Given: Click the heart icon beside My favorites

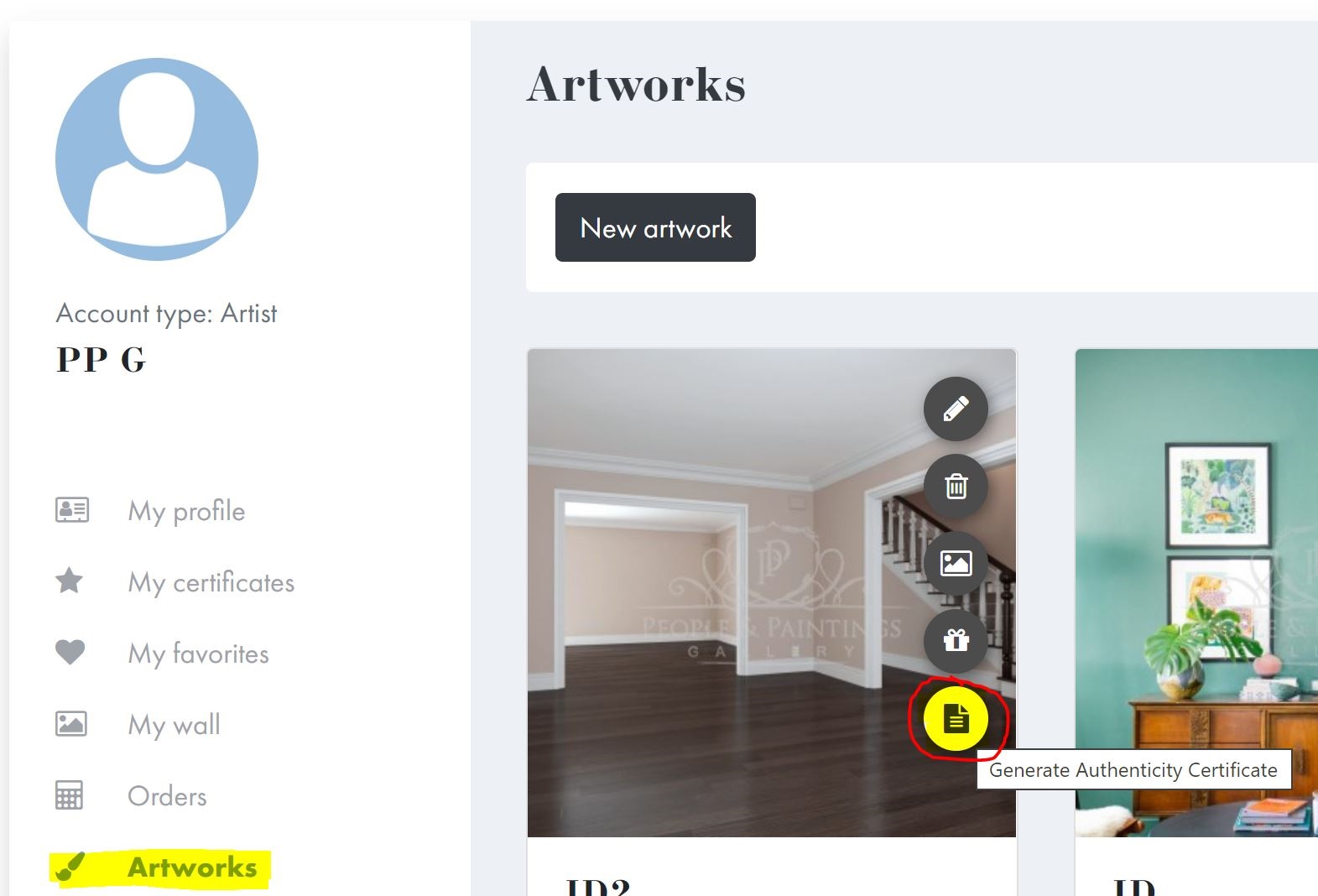Looking at the screenshot, I should coord(70,652).
